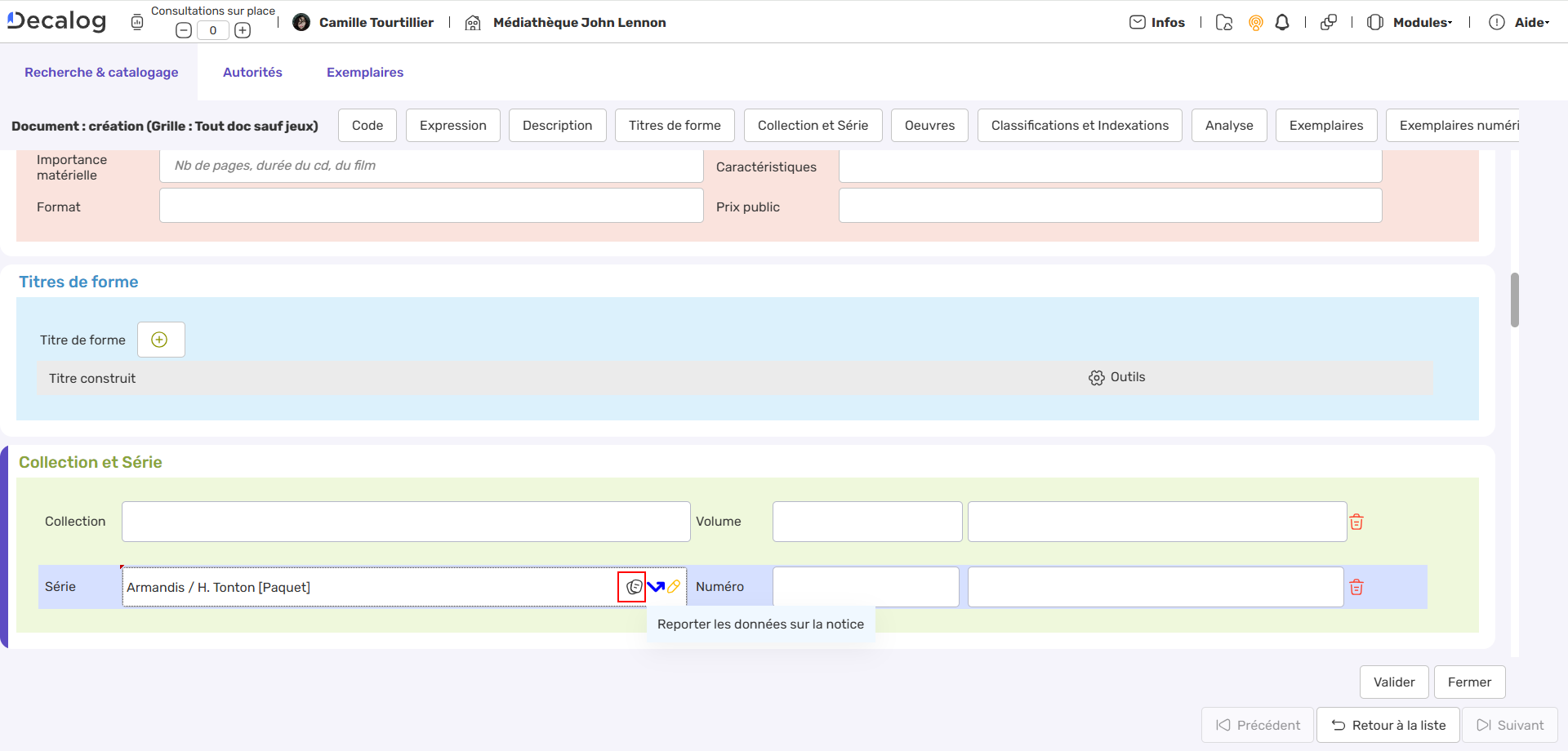
Task: Increment Consultations sur place counter
Action: point(243,30)
